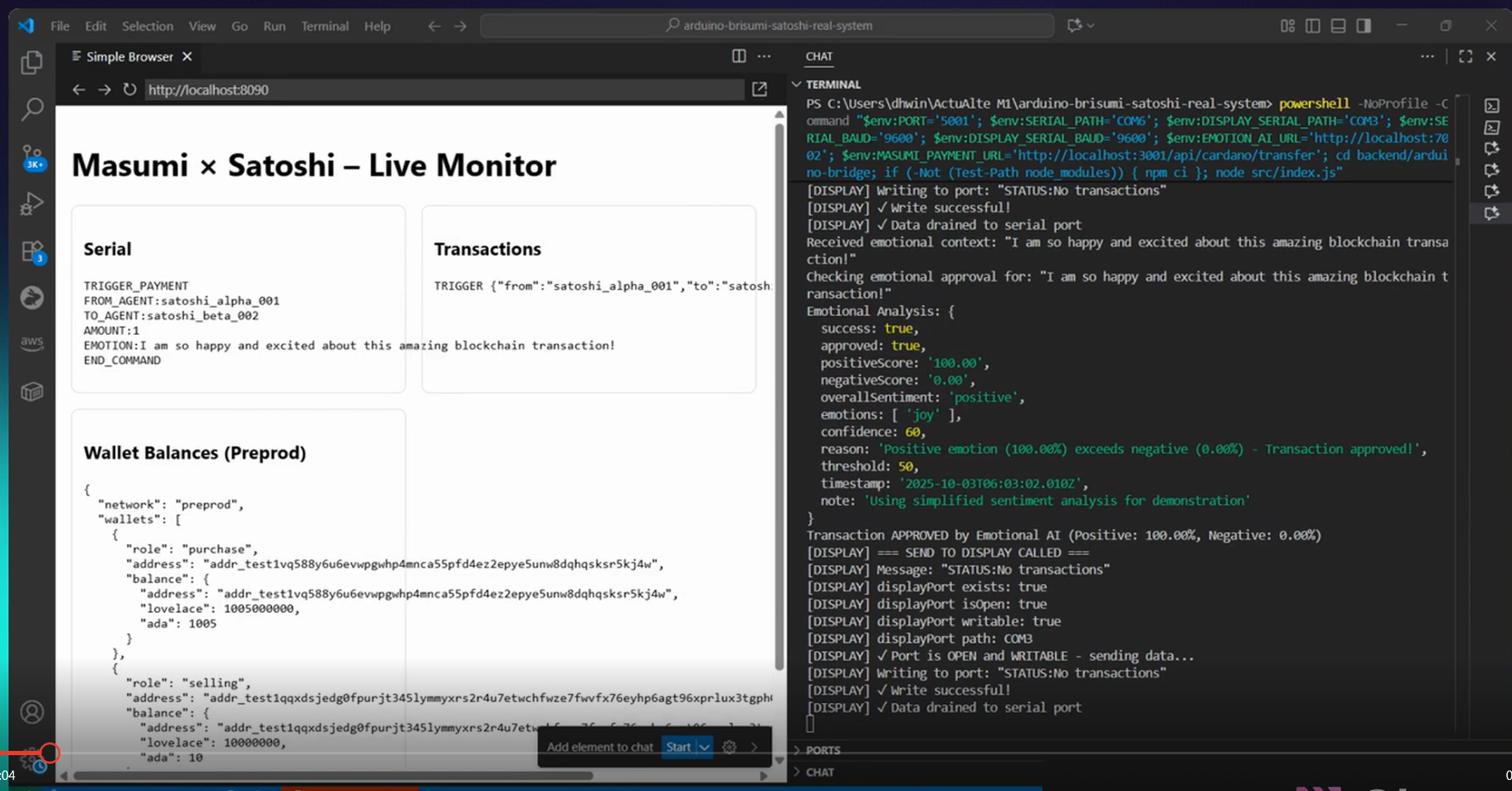Screen dimensions: 1512x791
Task: Maximize the chat panel
Action: [x=1466, y=56]
